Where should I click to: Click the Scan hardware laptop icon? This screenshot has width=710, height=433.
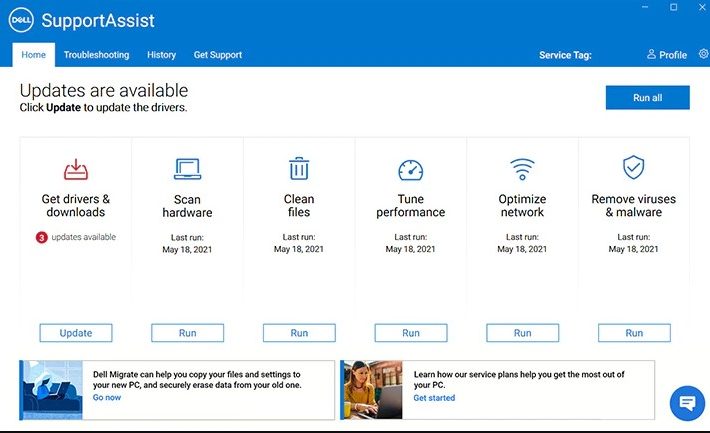[187, 169]
